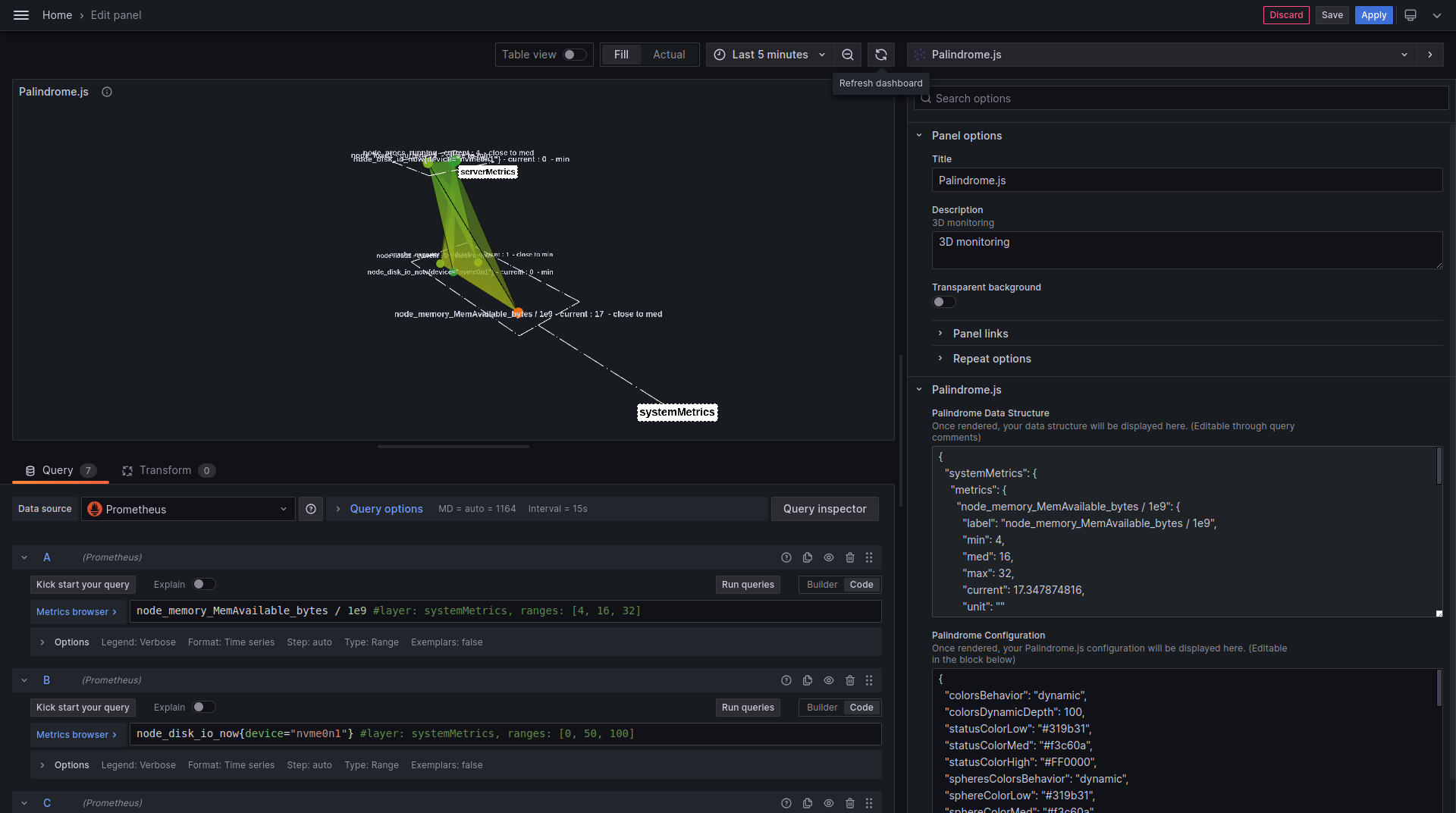Collapse query A row

coord(24,557)
